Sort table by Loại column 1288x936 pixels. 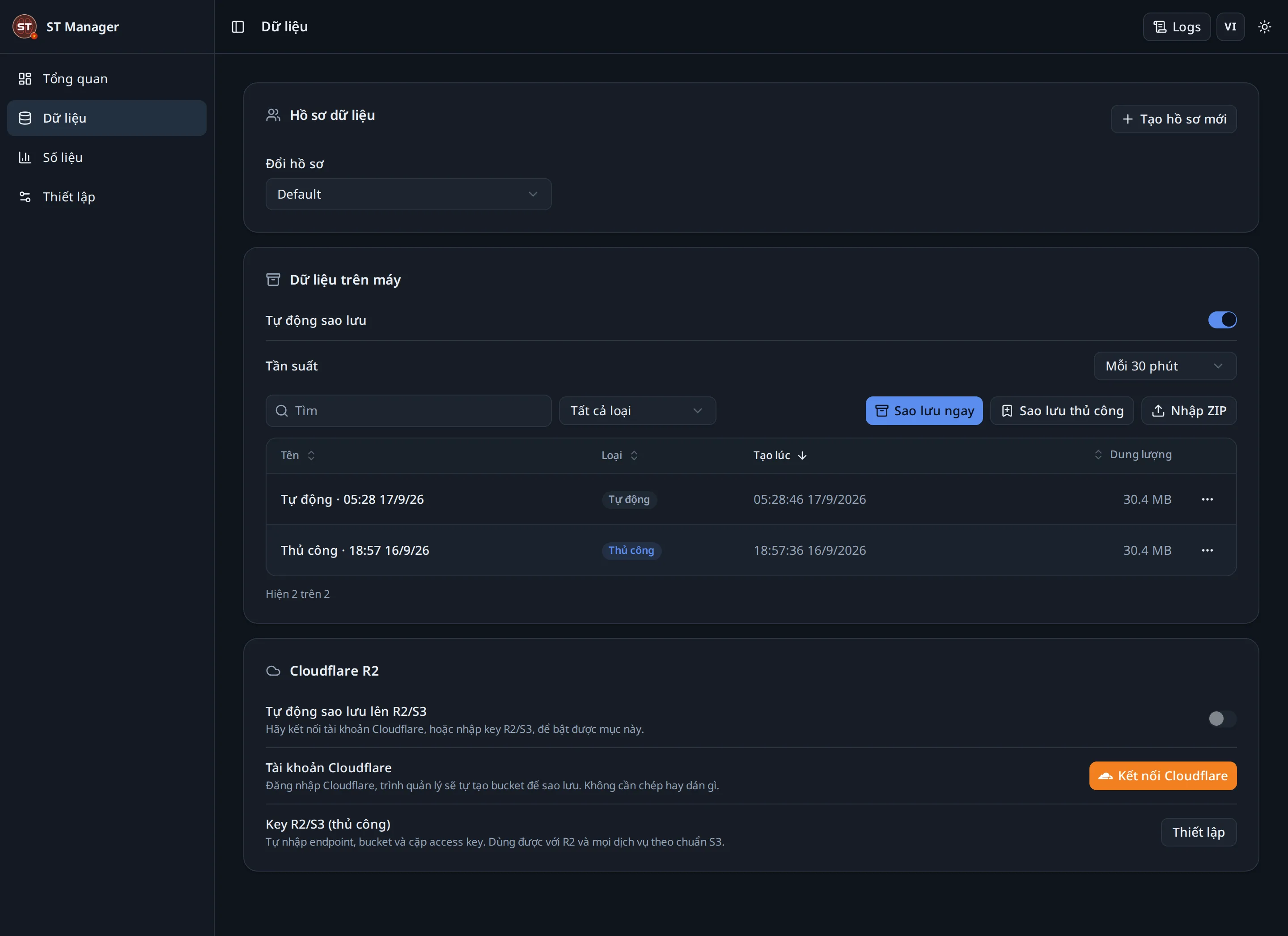click(x=619, y=455)
